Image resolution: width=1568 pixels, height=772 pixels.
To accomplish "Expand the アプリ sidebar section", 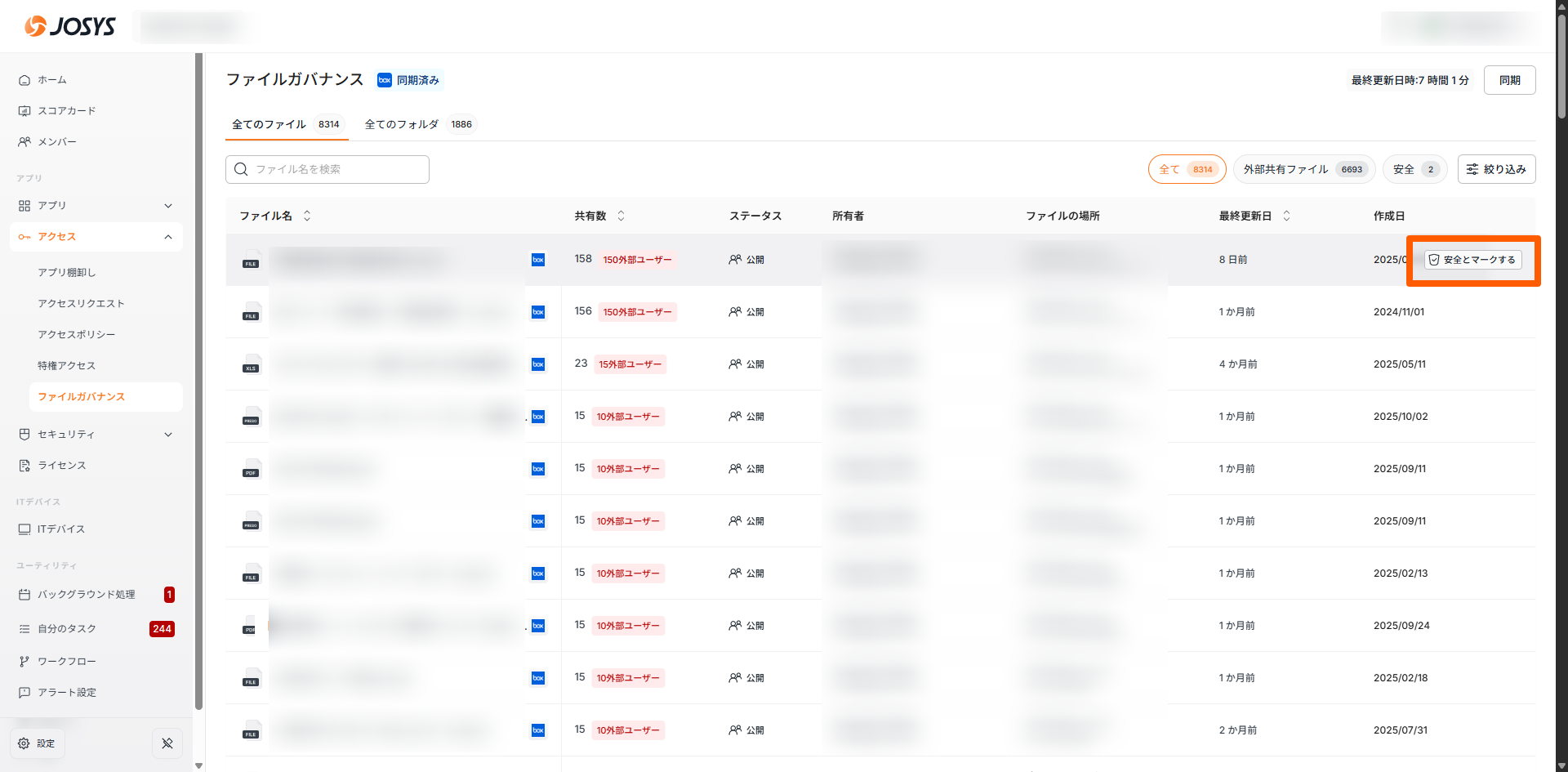I will [x=96, y=206].
